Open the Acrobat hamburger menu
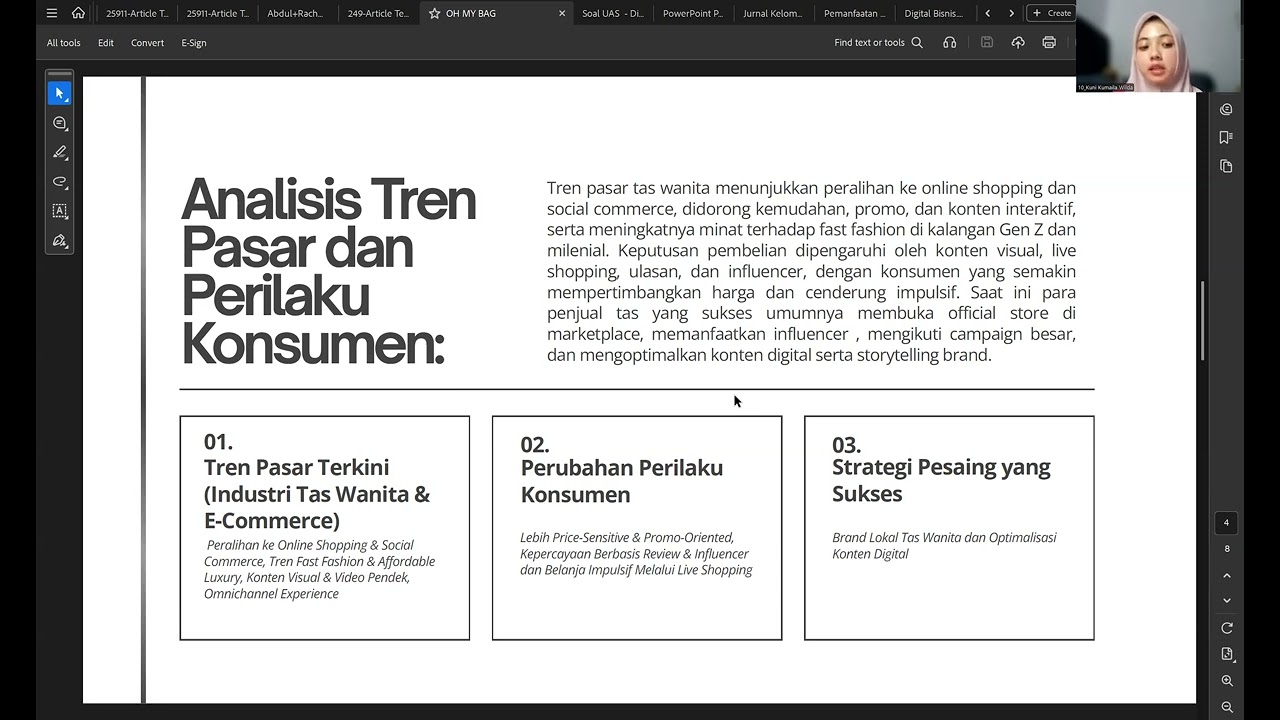The image size is (1280, 720). tap(52, 13)
